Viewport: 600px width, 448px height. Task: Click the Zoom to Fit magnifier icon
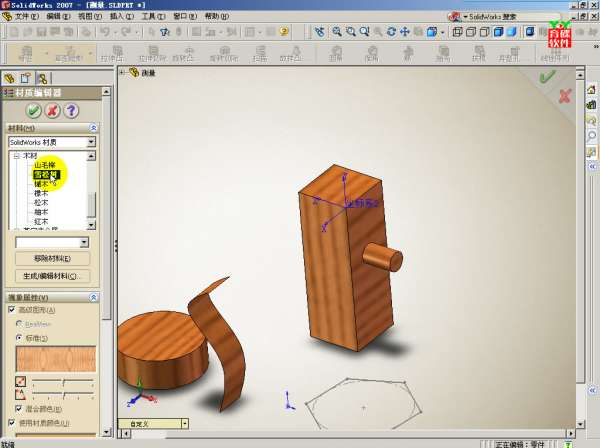coord(338,32)
